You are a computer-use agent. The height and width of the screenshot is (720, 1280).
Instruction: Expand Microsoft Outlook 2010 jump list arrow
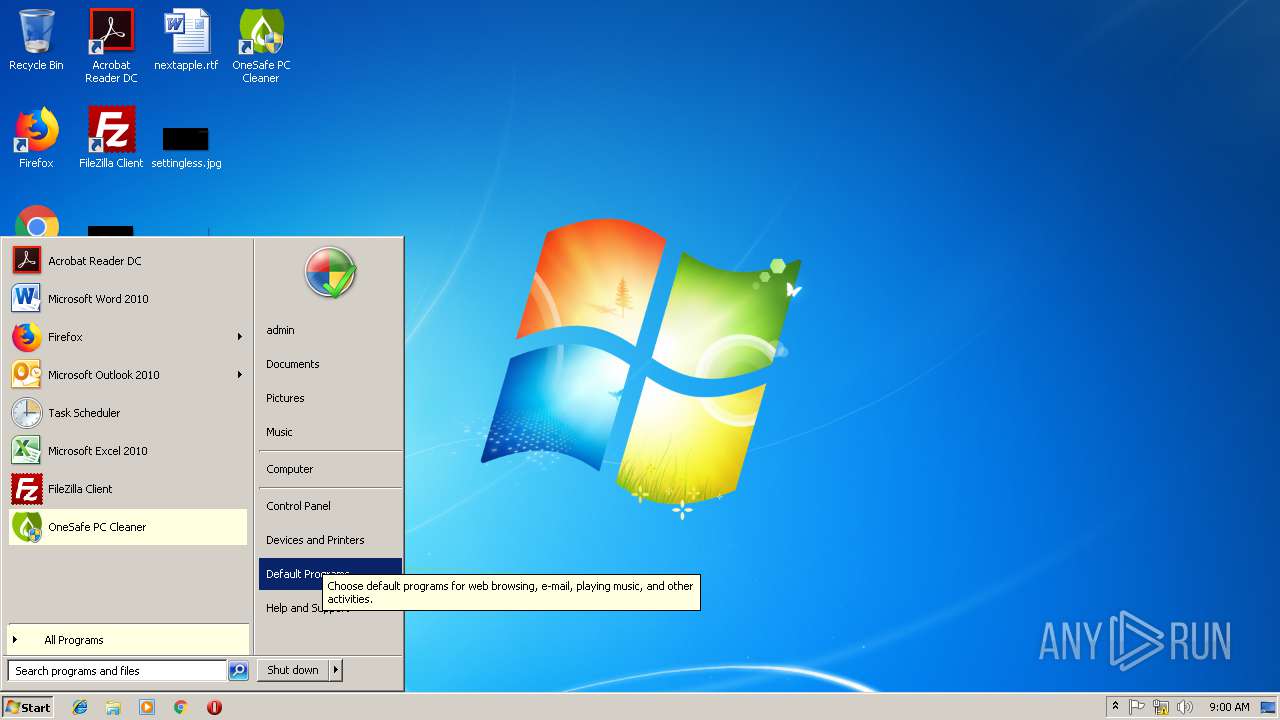point(240,375)
